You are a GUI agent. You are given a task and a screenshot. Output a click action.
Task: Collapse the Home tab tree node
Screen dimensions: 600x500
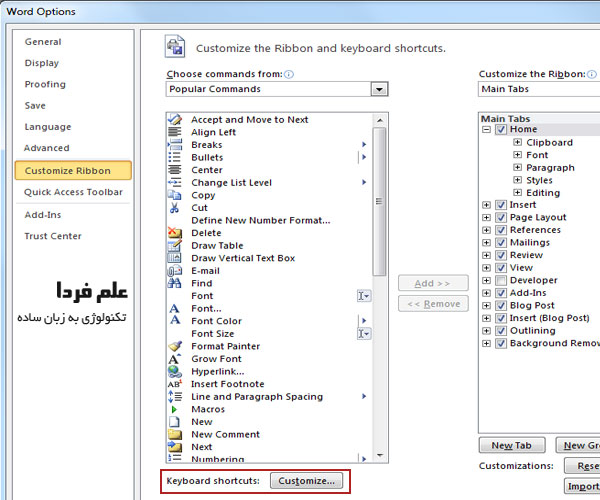pyautogui.click(x=487, y=129)
